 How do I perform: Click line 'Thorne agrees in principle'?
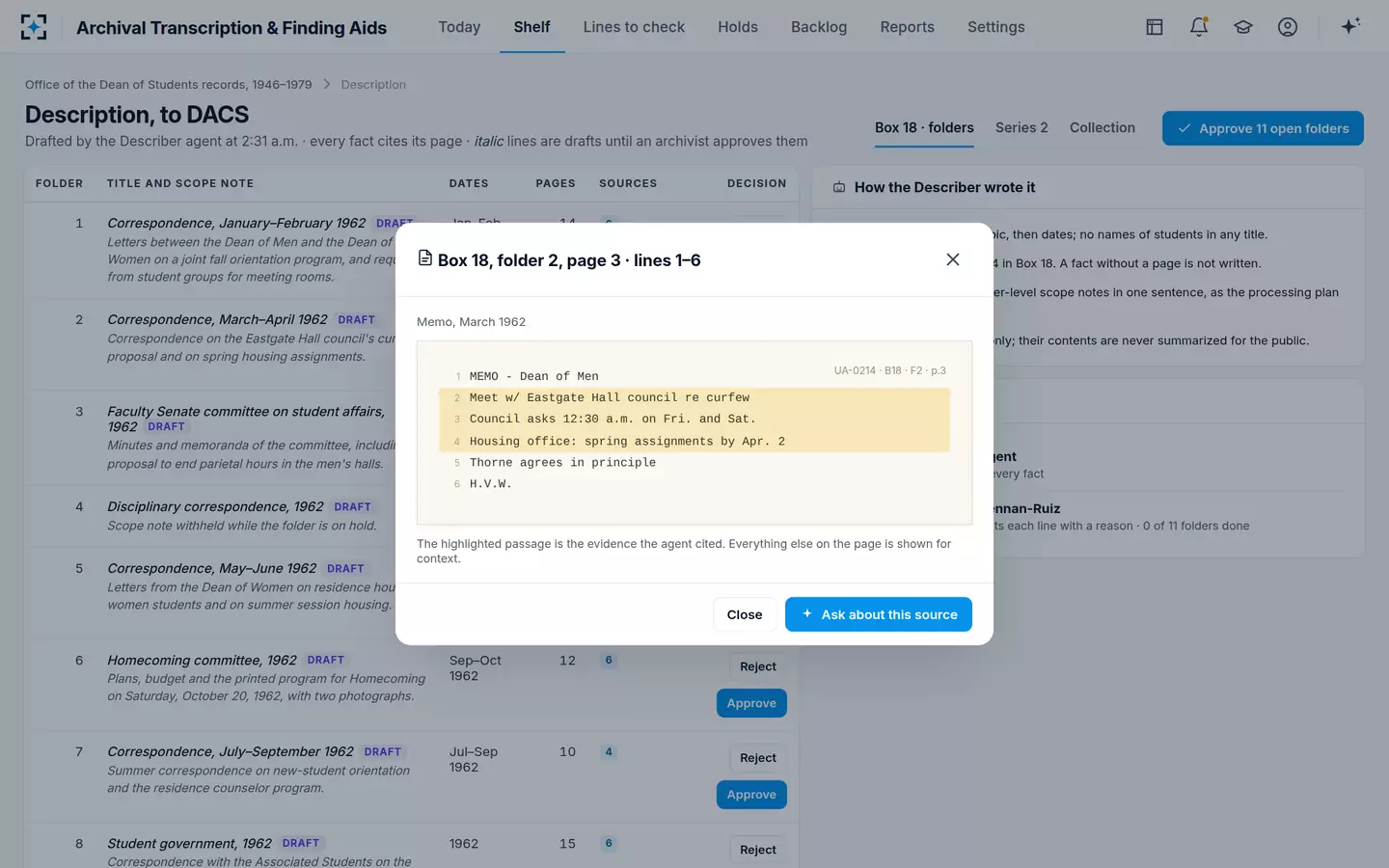(x=694, y=462)
